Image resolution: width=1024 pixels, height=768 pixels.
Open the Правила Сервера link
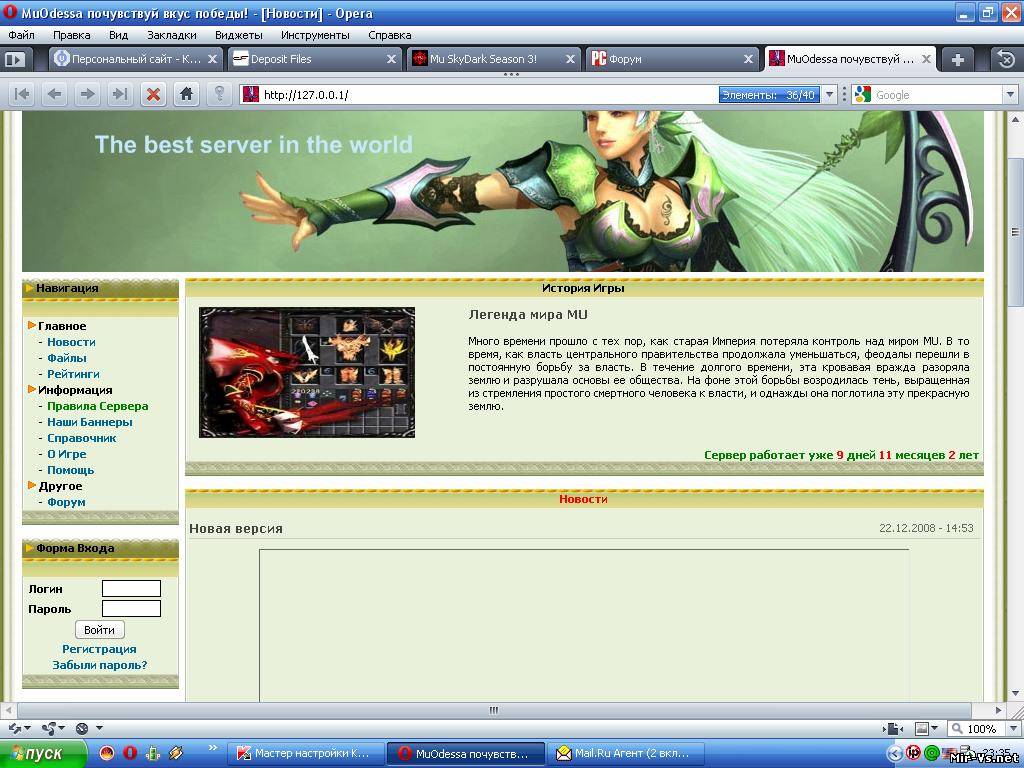pos(97,406)
